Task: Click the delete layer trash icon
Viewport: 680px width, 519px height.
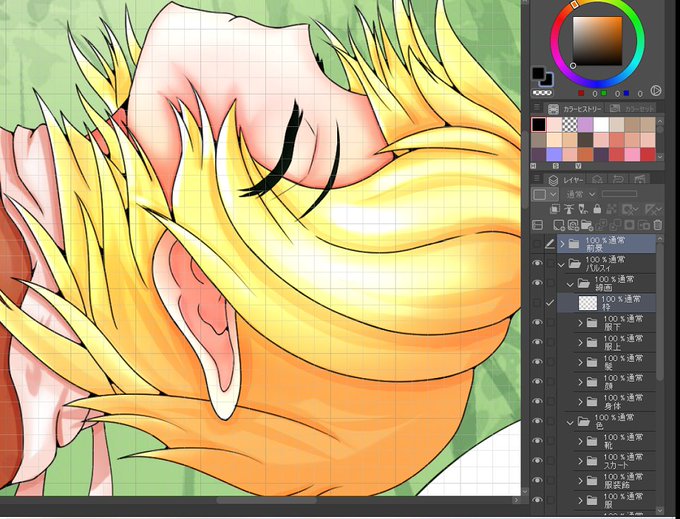Action: (658, 225)
